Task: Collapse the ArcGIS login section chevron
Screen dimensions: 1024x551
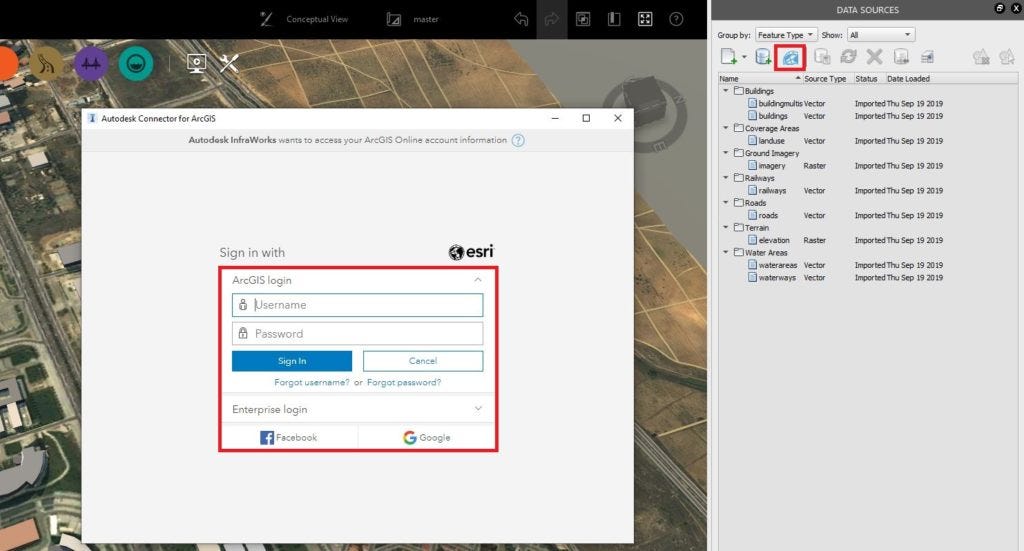Action: (478, 279)
